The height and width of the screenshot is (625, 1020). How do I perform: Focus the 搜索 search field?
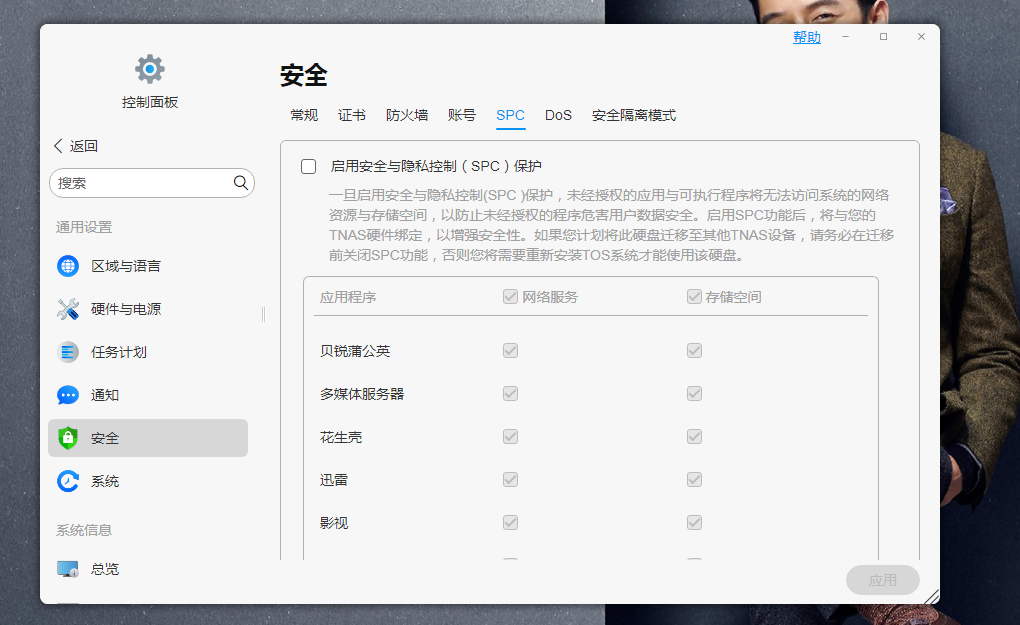[x=152, y=183]
